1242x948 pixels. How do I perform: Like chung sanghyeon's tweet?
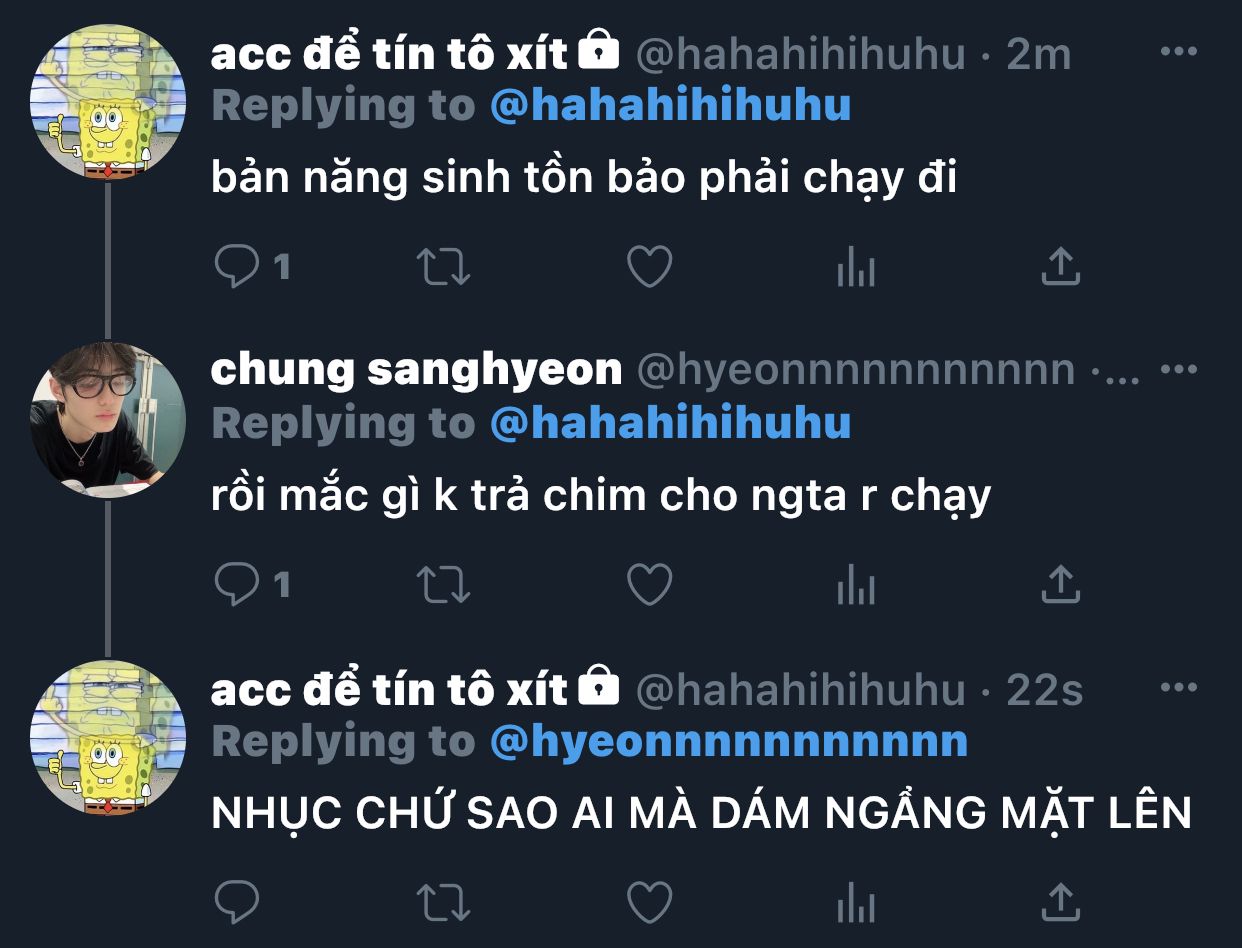(x=649, y=585)
